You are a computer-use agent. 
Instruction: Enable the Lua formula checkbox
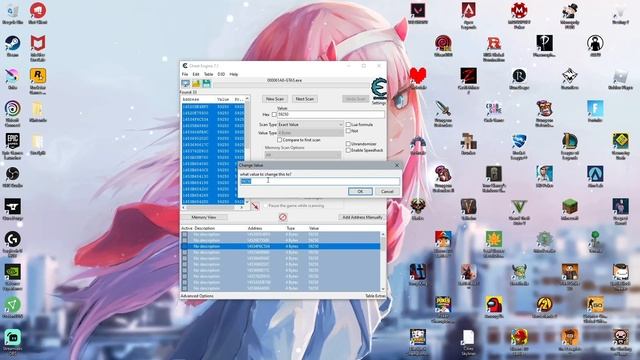click(x=348, y=124)
